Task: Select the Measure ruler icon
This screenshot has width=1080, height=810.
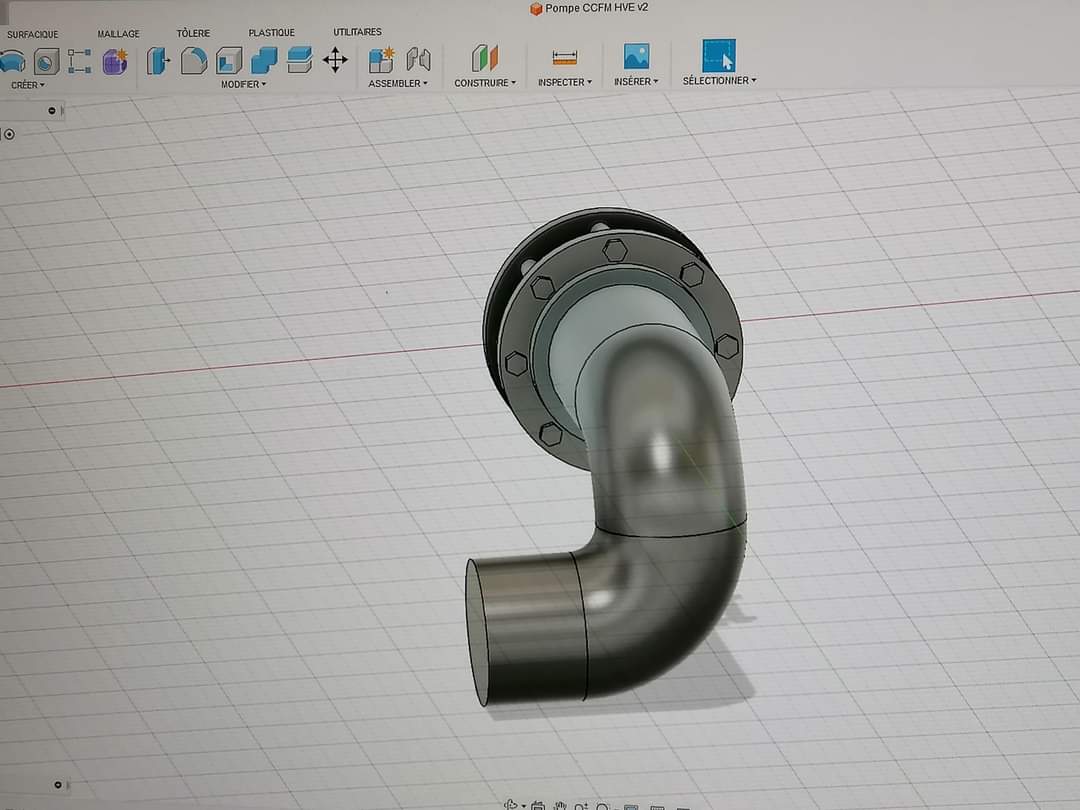Action: [565, 57]
